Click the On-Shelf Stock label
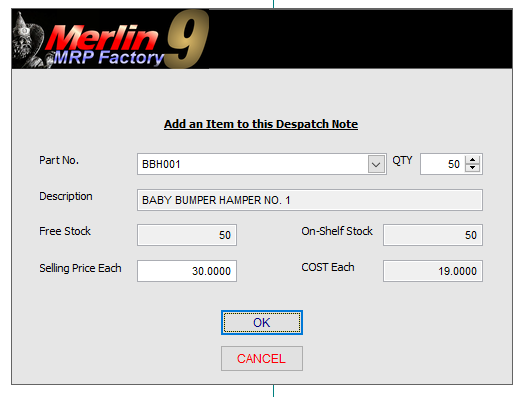The width and height of the screenshot is (523, 397). coord(337,231)
